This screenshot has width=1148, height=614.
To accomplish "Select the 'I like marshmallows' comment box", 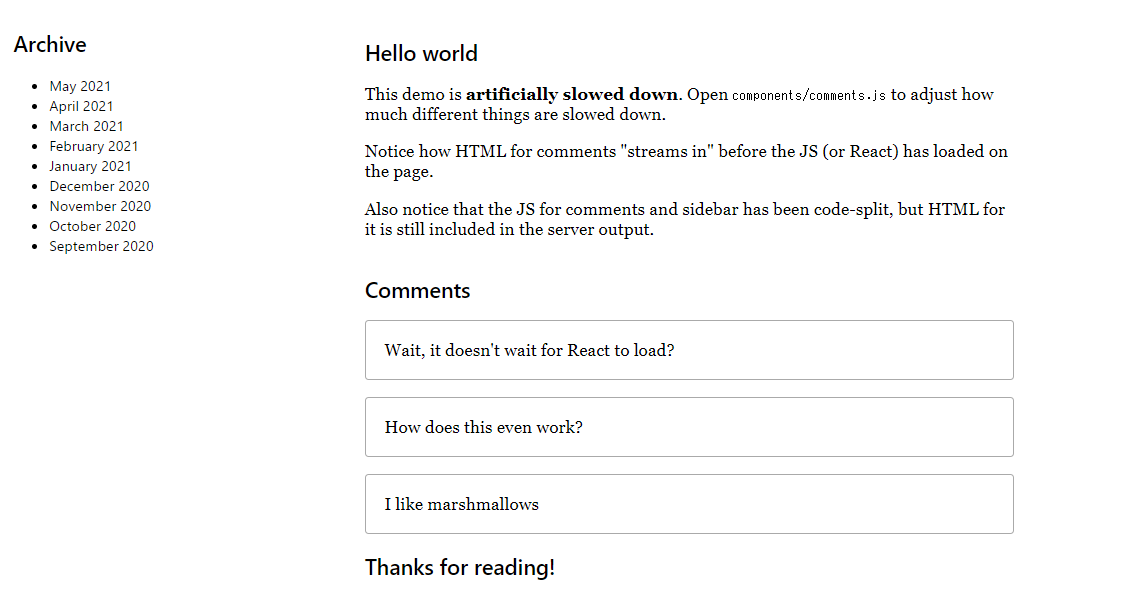I will (x=689, y=504).
